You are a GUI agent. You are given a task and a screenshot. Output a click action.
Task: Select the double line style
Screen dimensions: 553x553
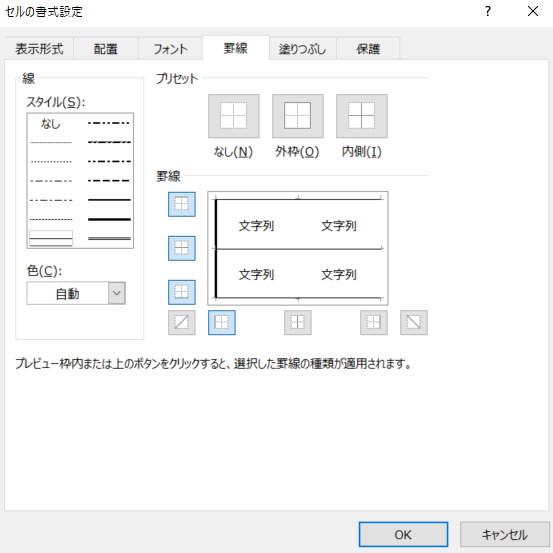[109, 239]
